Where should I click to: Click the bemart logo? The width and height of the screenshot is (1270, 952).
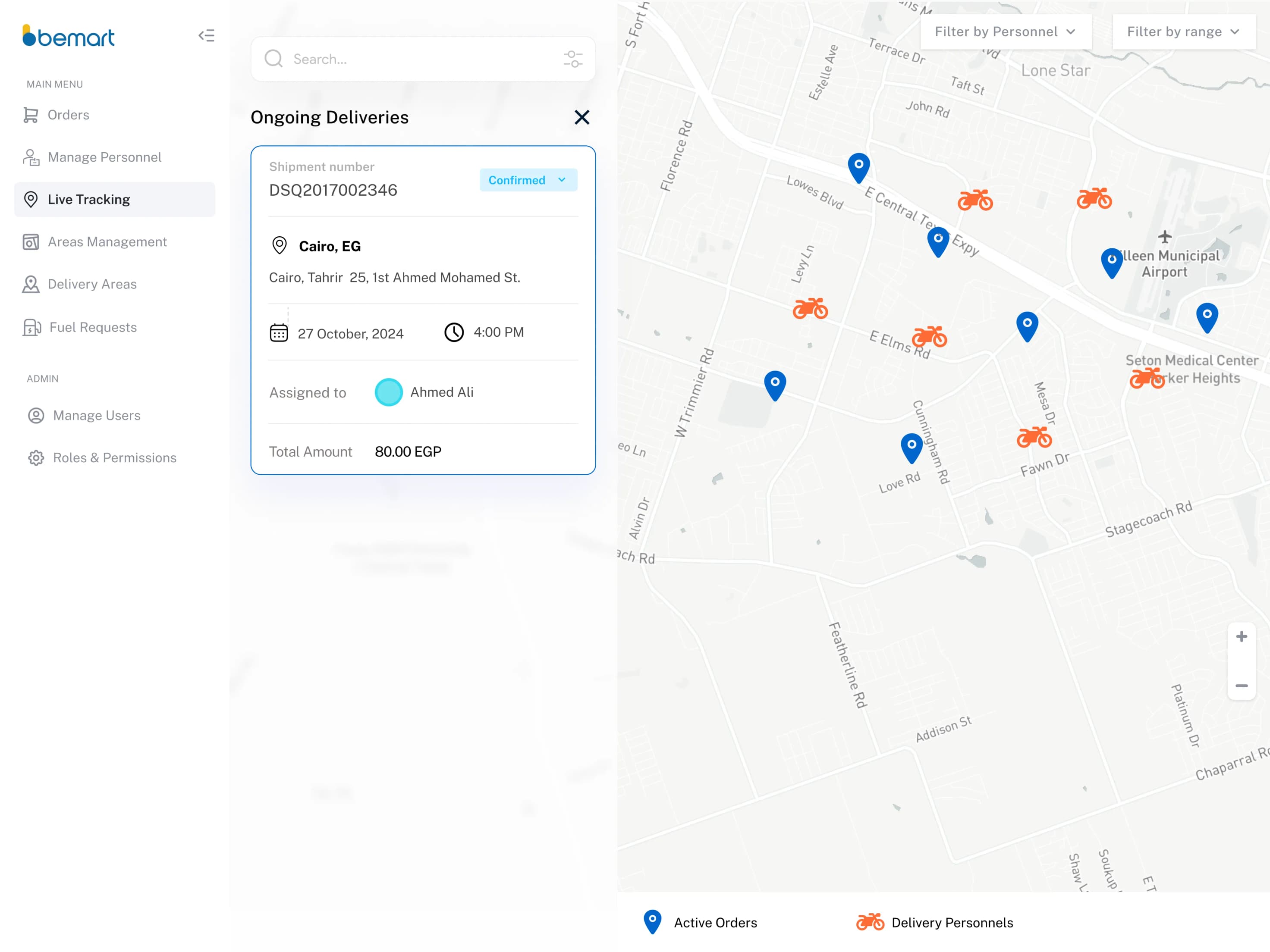coord(68,36)
